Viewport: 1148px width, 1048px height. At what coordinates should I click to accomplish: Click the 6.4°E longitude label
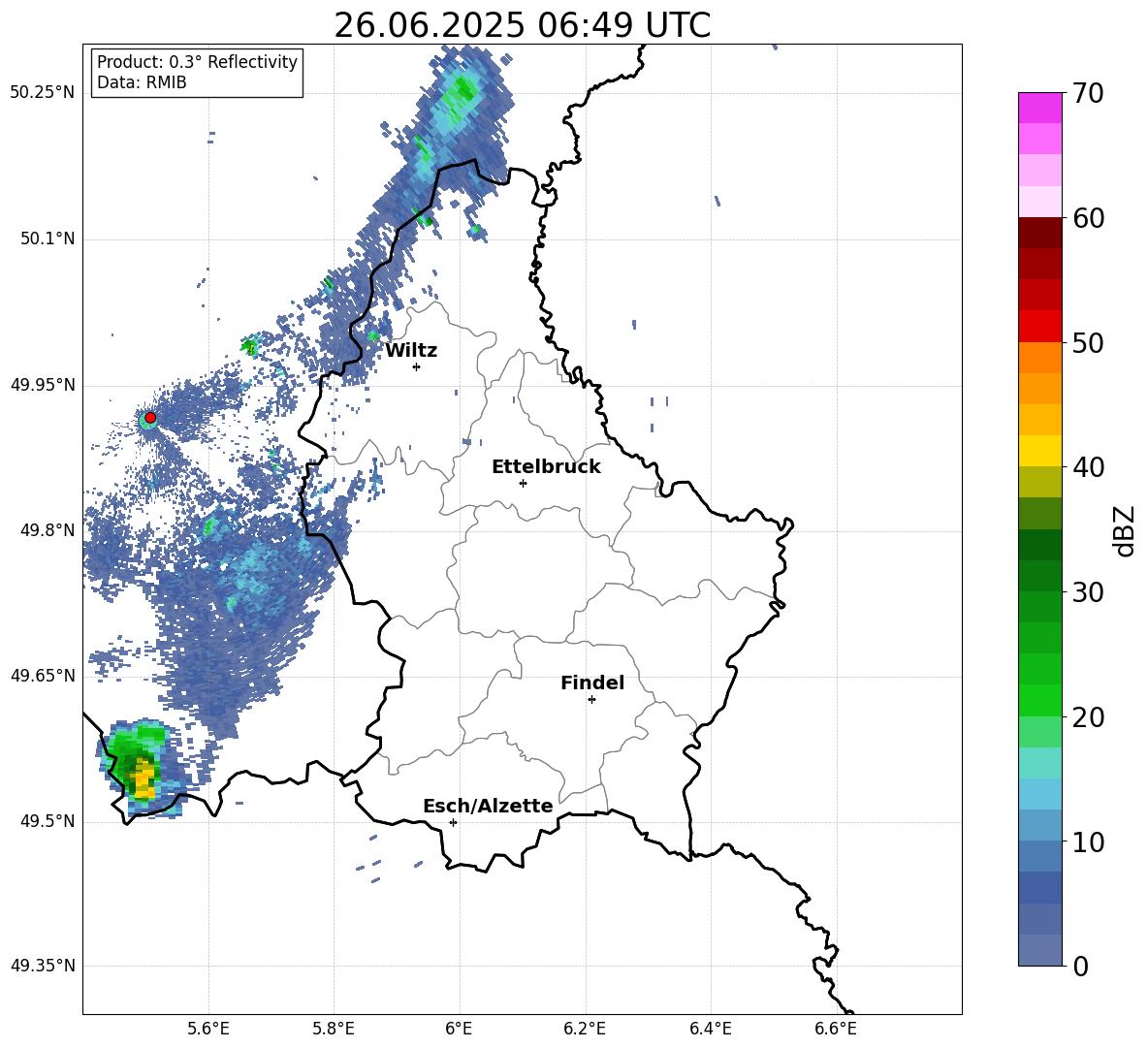[711, 1029]
